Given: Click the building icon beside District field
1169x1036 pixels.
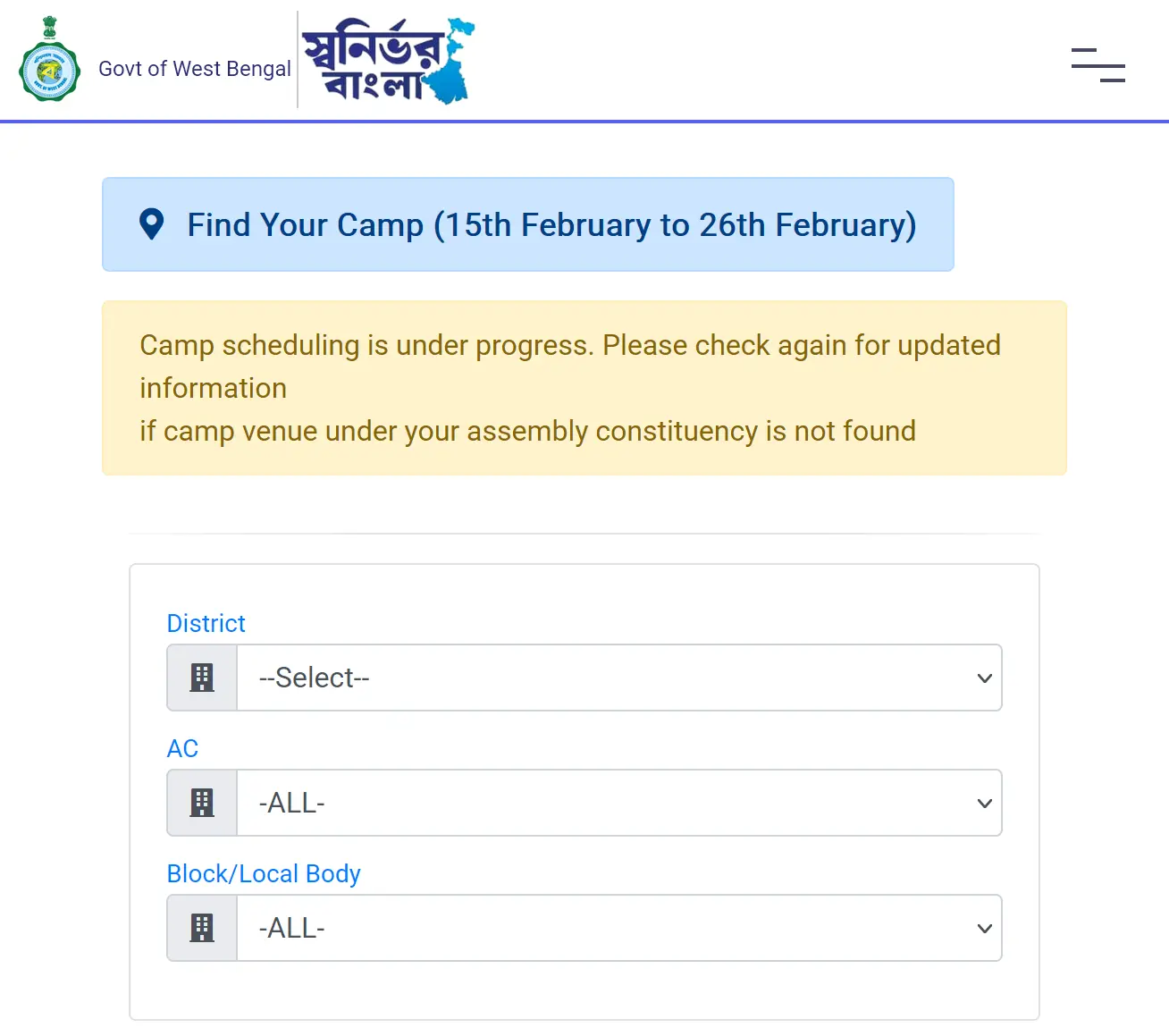Looking at the screenshot, I should click(x=202, y=678).
